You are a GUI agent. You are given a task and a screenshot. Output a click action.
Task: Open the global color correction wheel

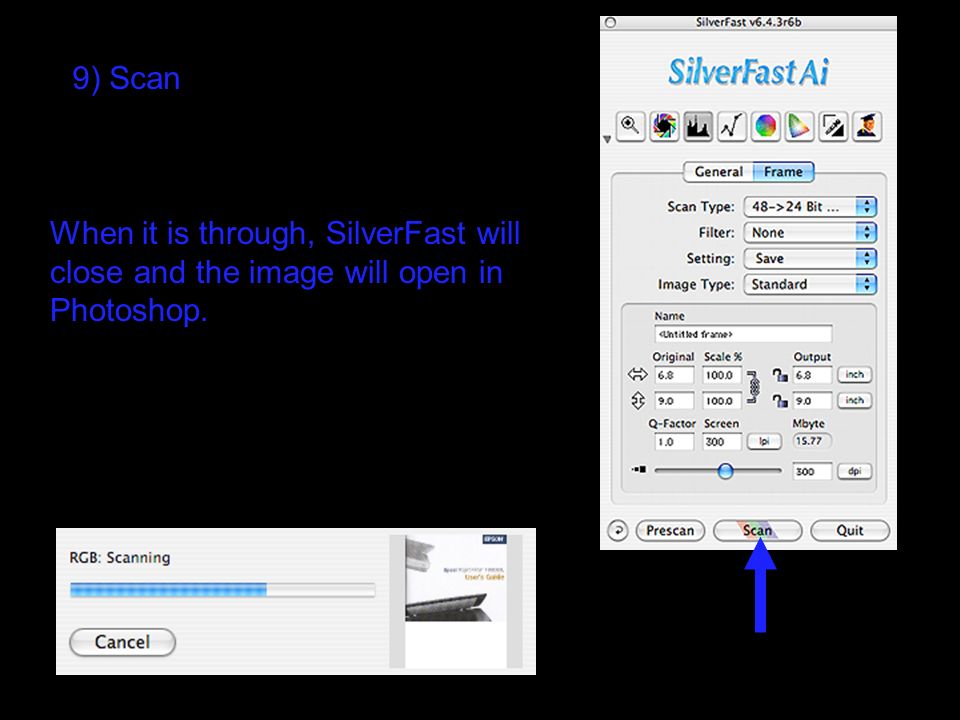[765, 127]
